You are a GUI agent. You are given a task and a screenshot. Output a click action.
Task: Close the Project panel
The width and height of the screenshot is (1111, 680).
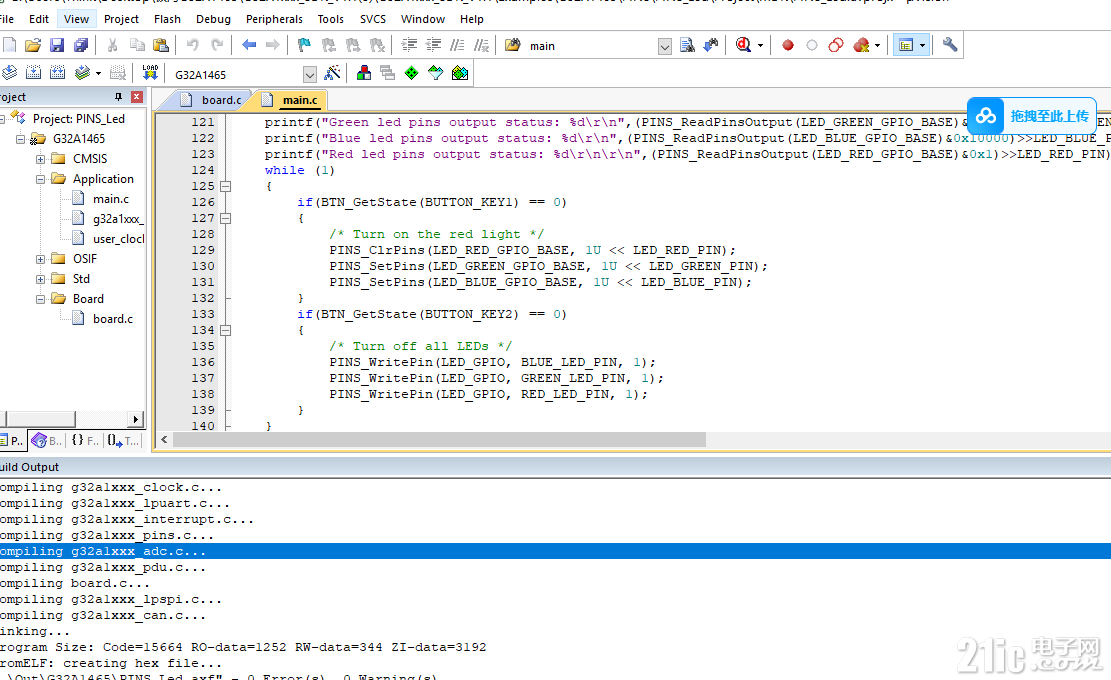coord(137,97)
